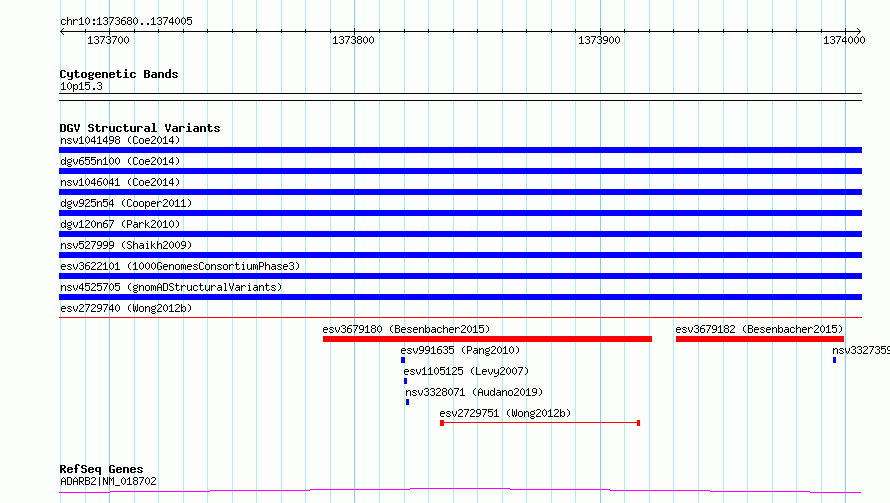Click the nsv1046041 (Coe2014) label

coord(120,182)
